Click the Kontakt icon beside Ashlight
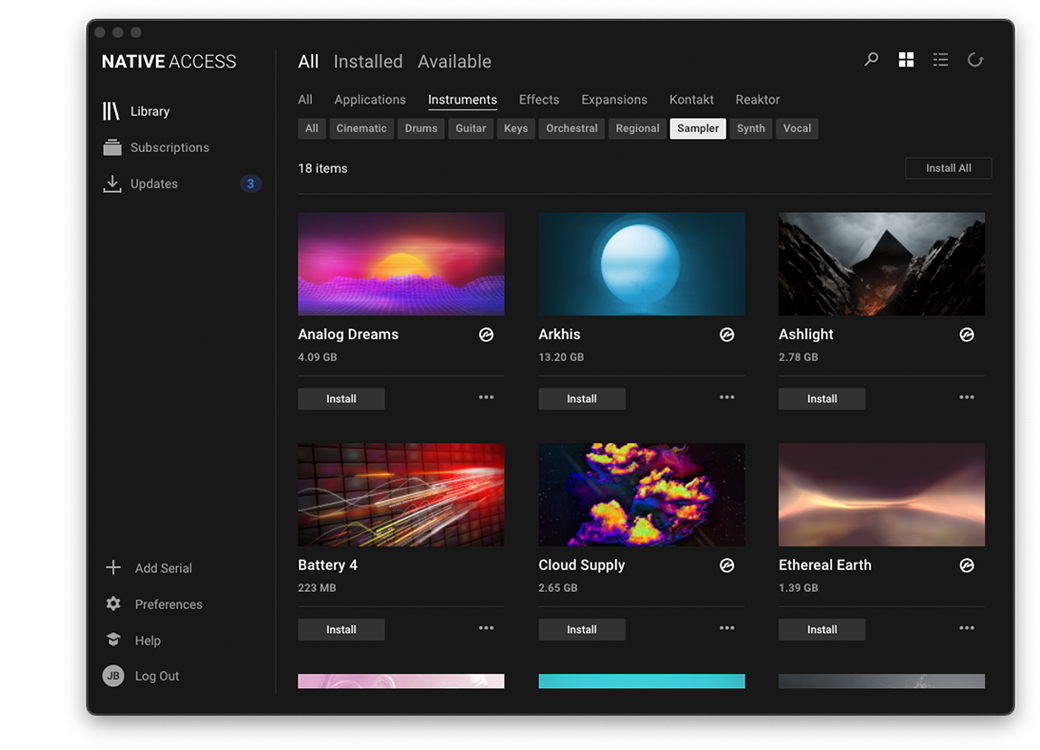Screen dimensions: 1040x750 [967, 335]
